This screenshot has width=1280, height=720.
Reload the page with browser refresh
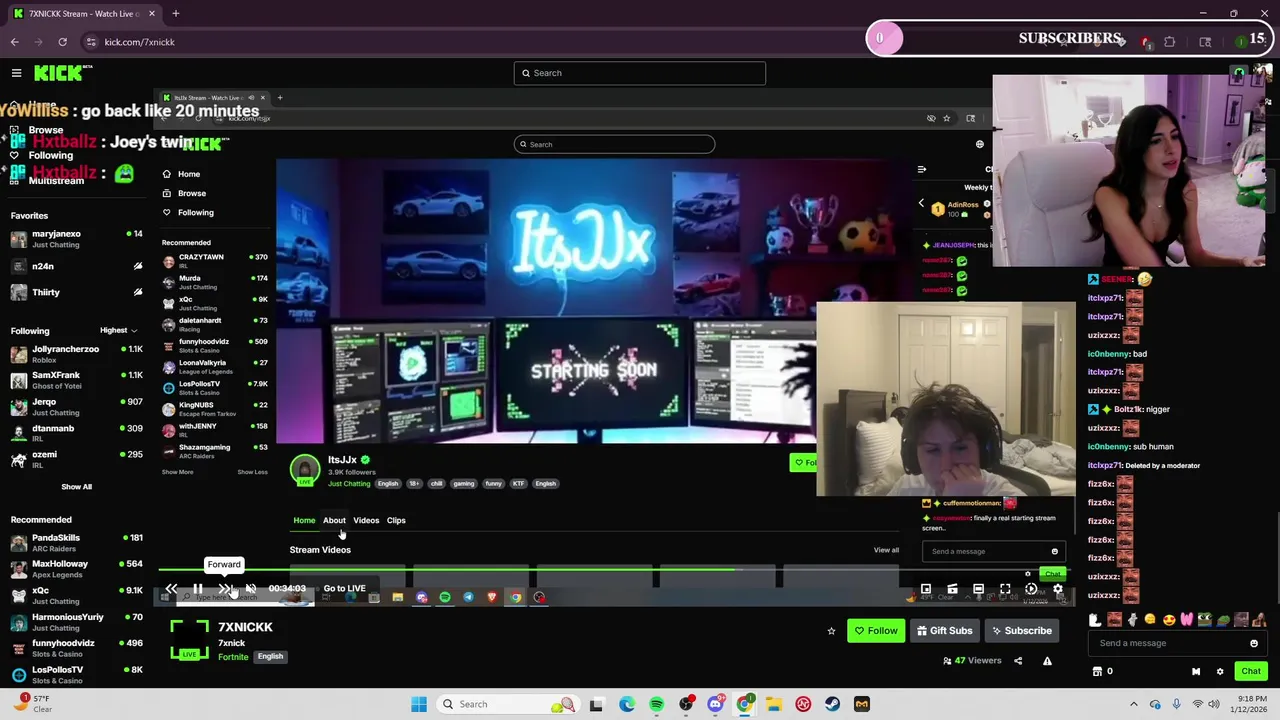(x=62, y=42)
